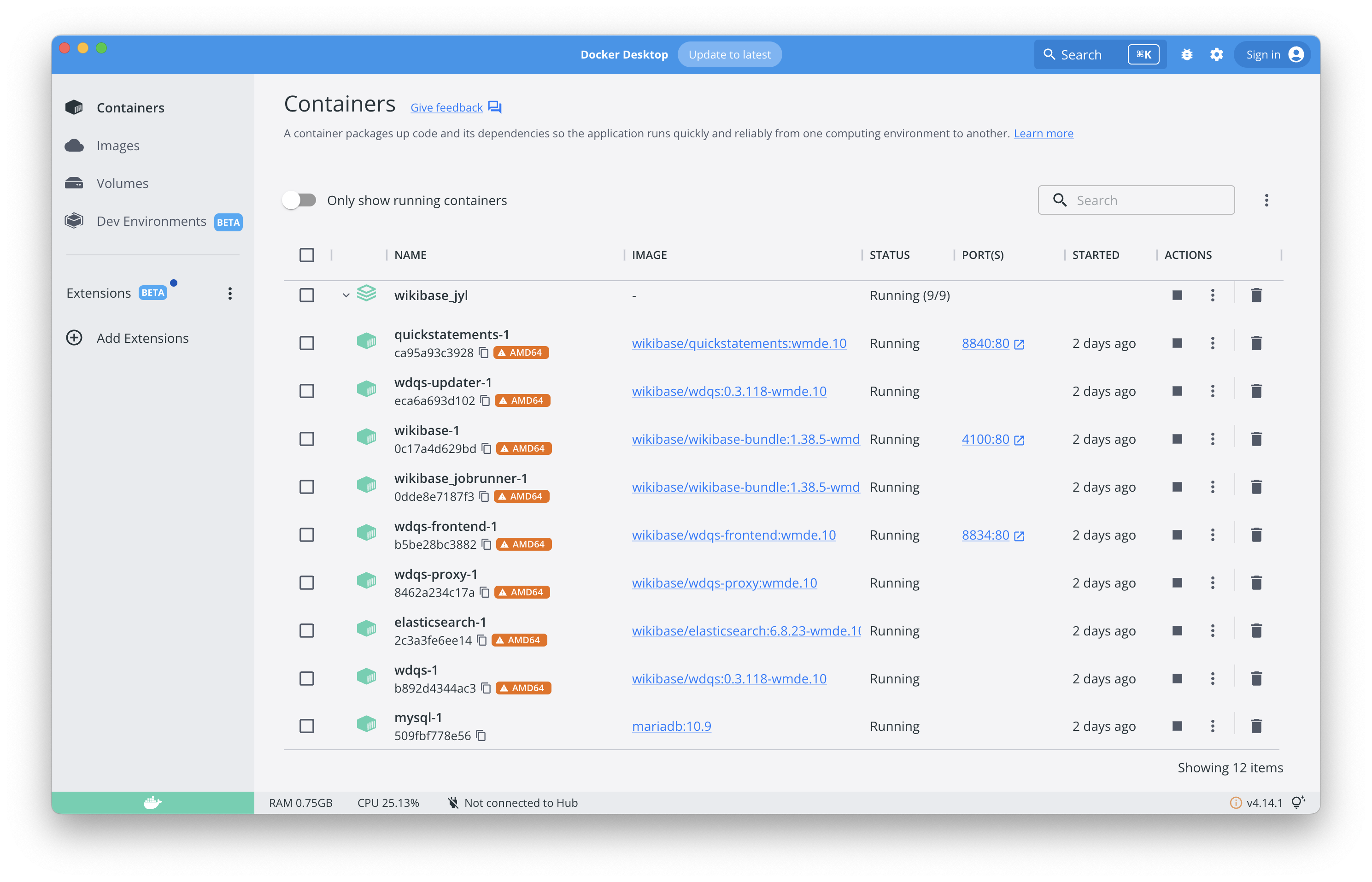Screen dimensions: 1372x882
Task: Click Update to latest button
Action: coord(729,54)
